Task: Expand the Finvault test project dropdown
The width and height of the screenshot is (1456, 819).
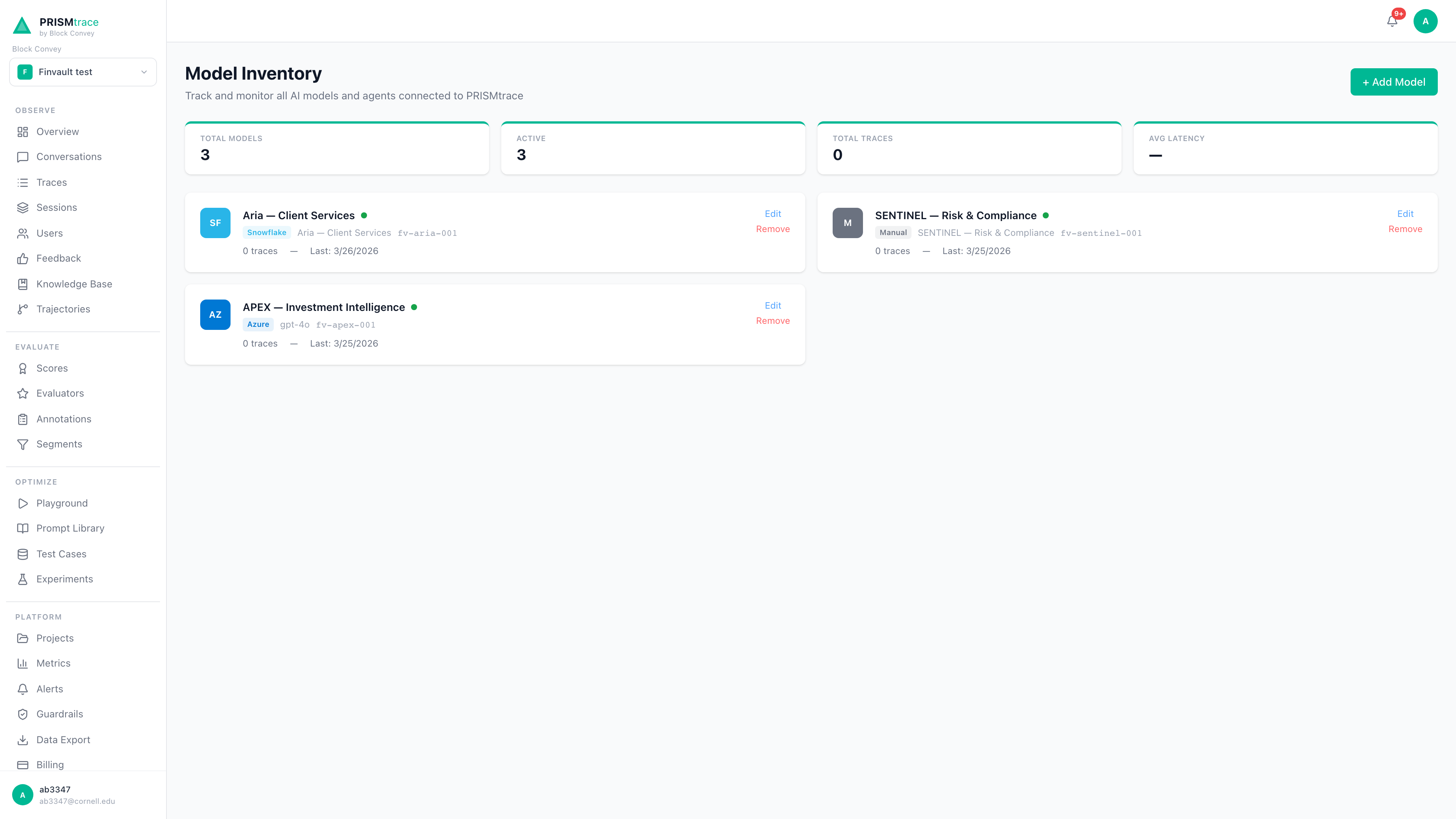Action: coord(83,72)
